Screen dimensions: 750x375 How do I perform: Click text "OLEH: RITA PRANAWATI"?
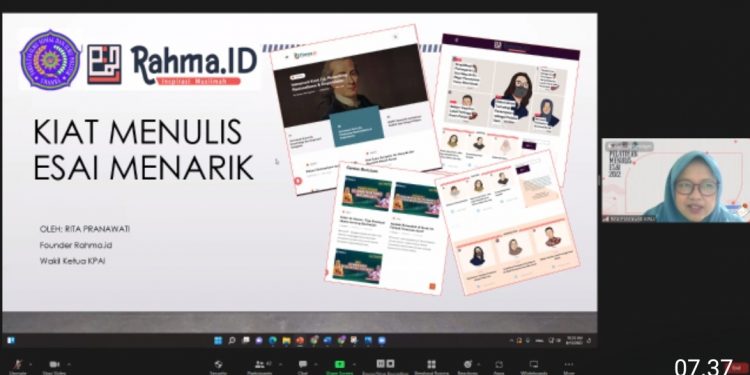pyautogui.click(x=85, y=229)
